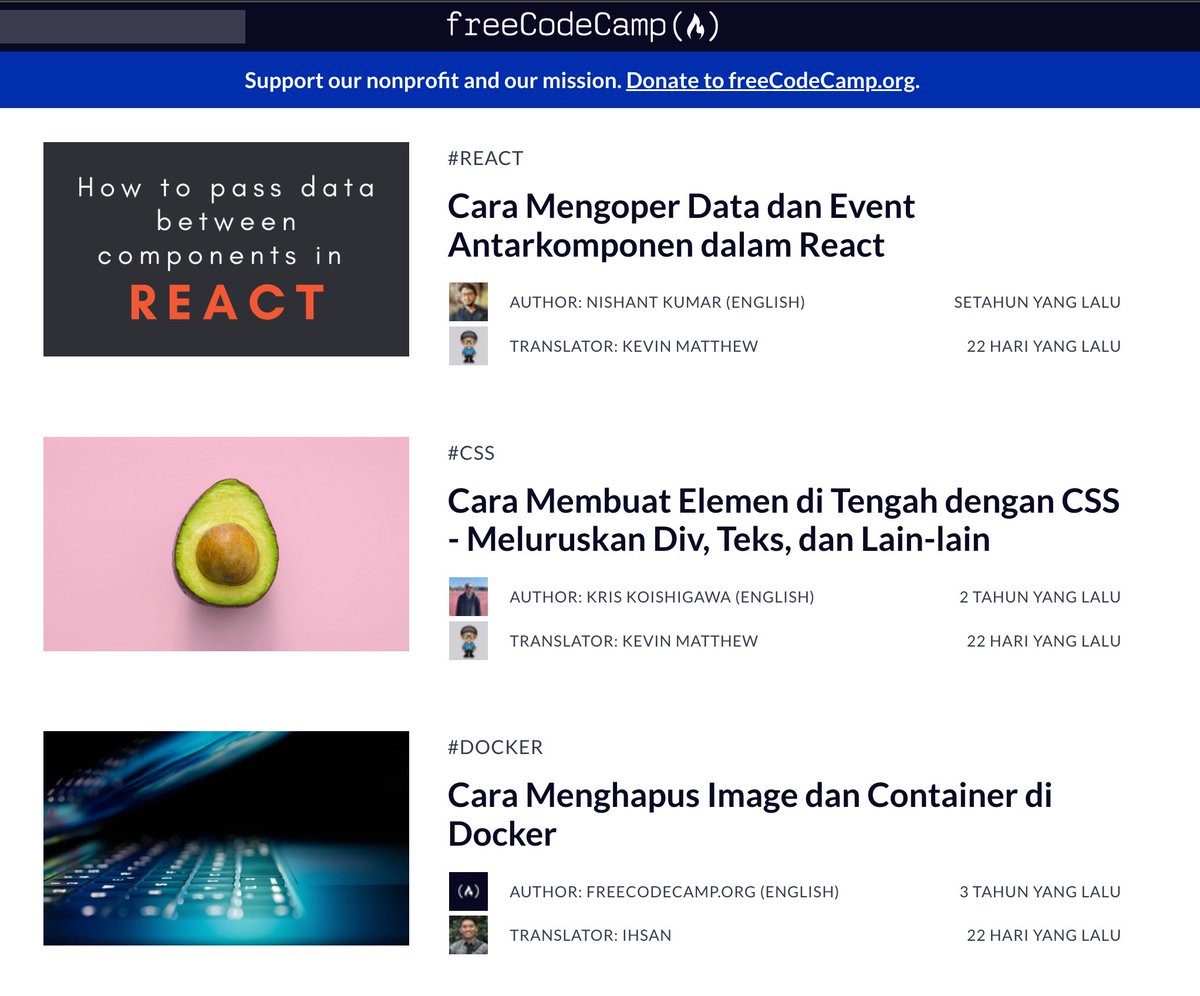Screen dimensions: 1200x996
Task: Open translator Ihsan profile
Action: tap(590, 935)
